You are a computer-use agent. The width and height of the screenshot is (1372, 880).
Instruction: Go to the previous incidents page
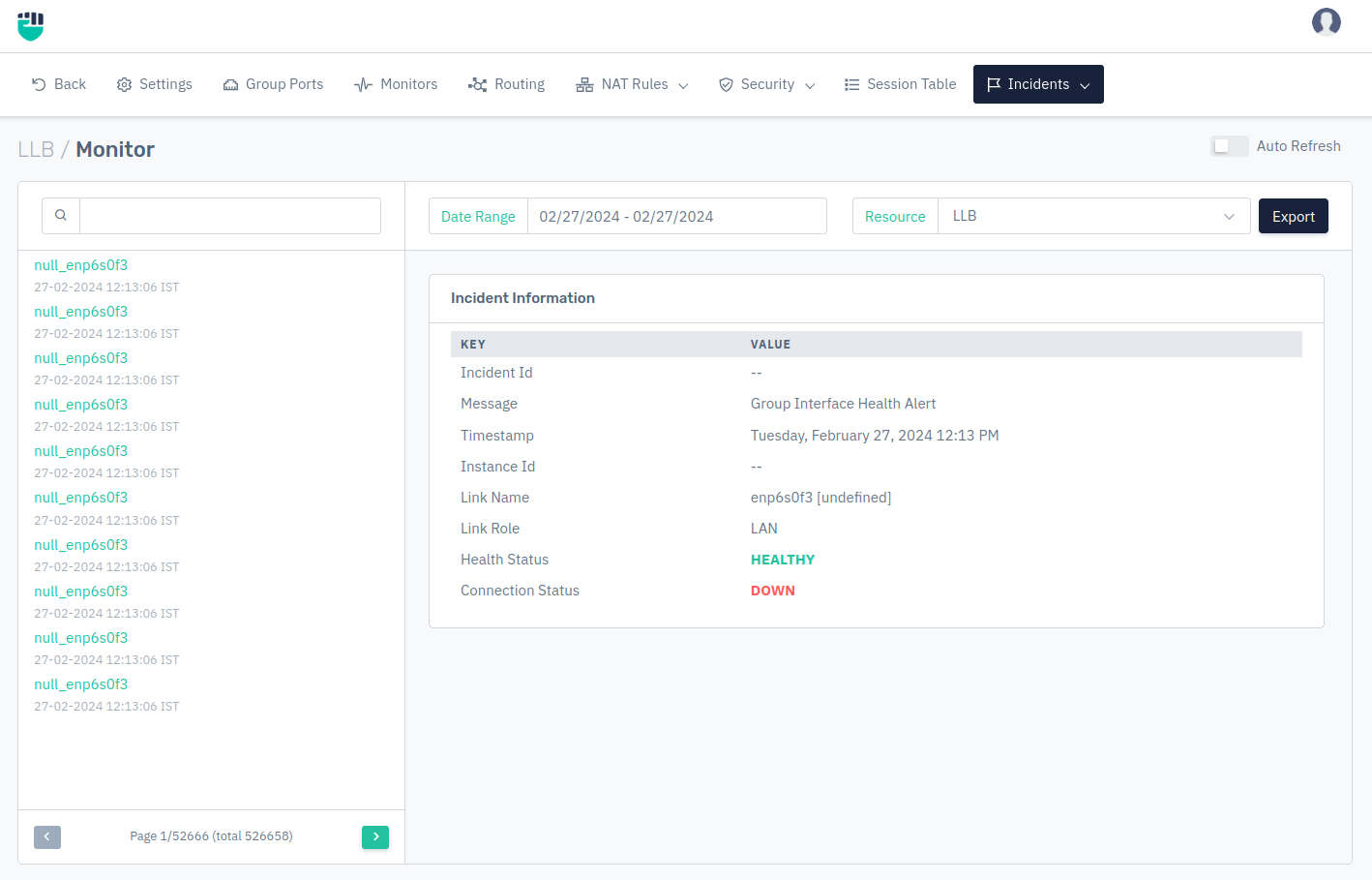(47, 837)
